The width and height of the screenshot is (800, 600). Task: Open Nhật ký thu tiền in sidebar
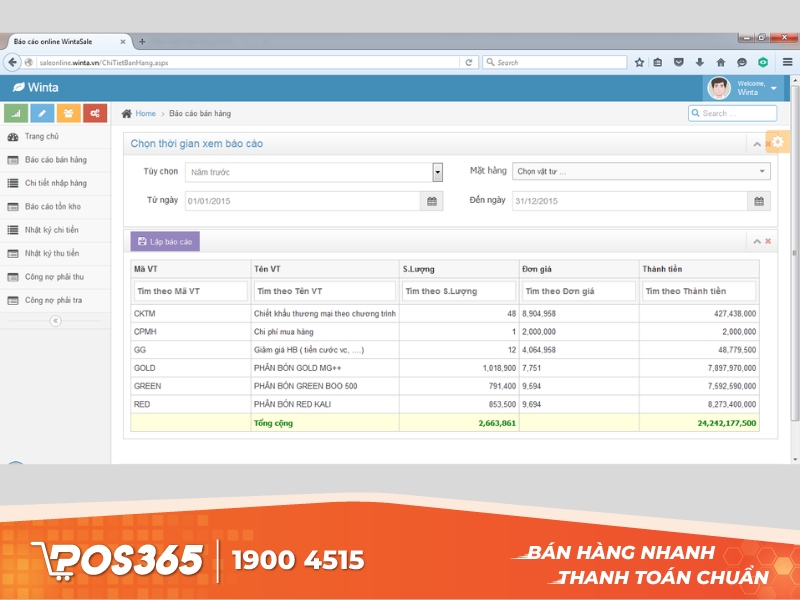(55, 254)
